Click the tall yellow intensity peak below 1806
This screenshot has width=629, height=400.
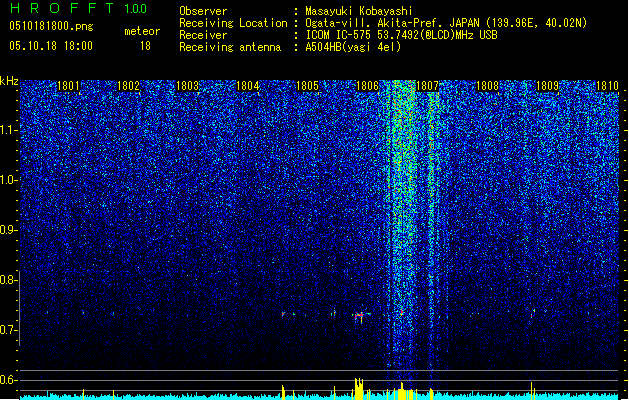coord(359,388)
